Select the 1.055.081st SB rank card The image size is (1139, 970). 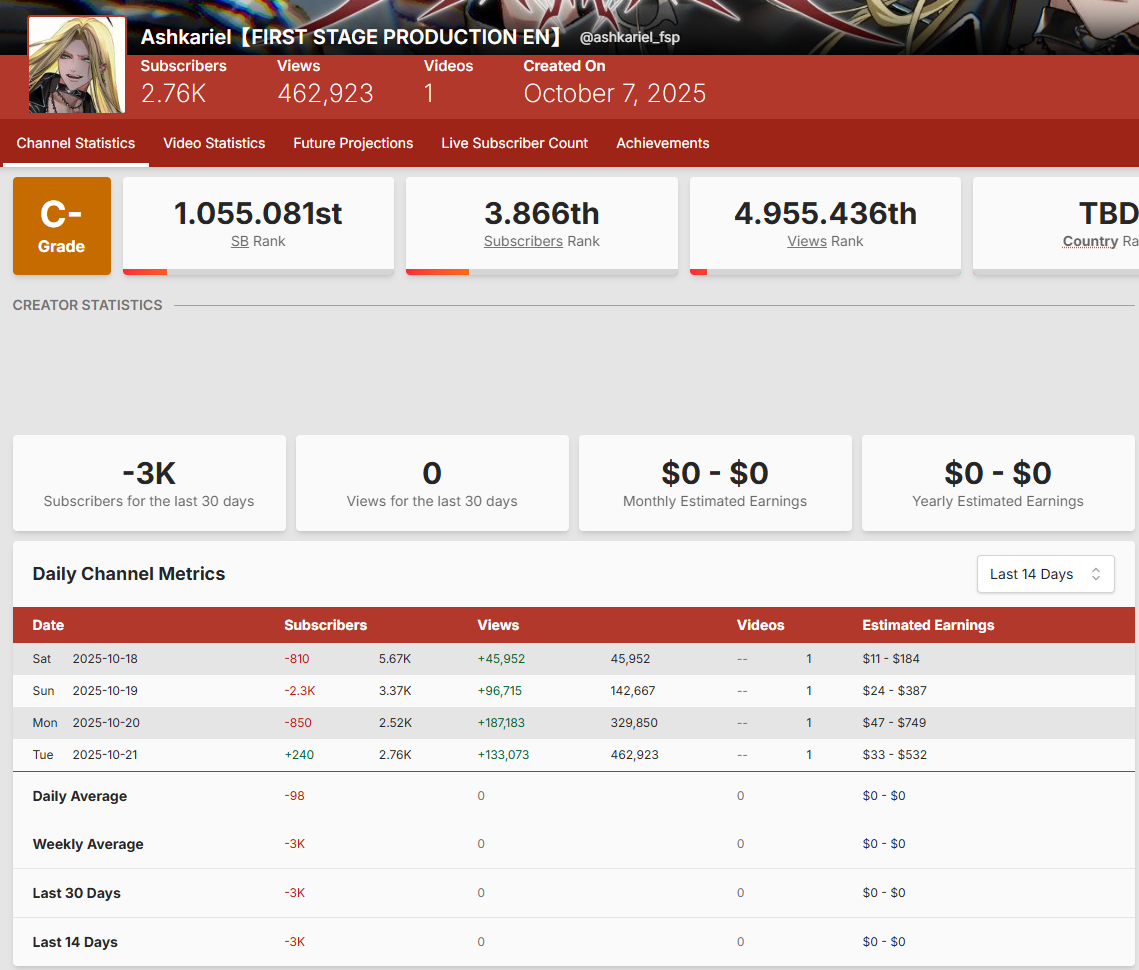pyautogui.click(x=259, y=226)
